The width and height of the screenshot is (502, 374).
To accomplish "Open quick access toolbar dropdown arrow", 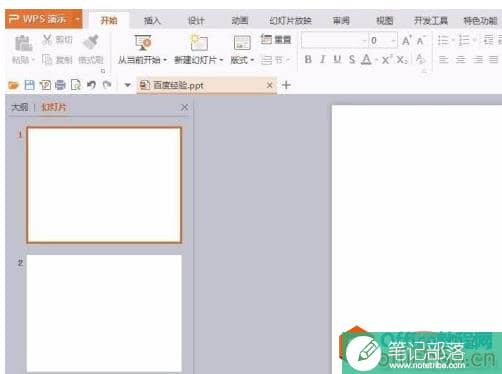I will (x=127, y=85).
